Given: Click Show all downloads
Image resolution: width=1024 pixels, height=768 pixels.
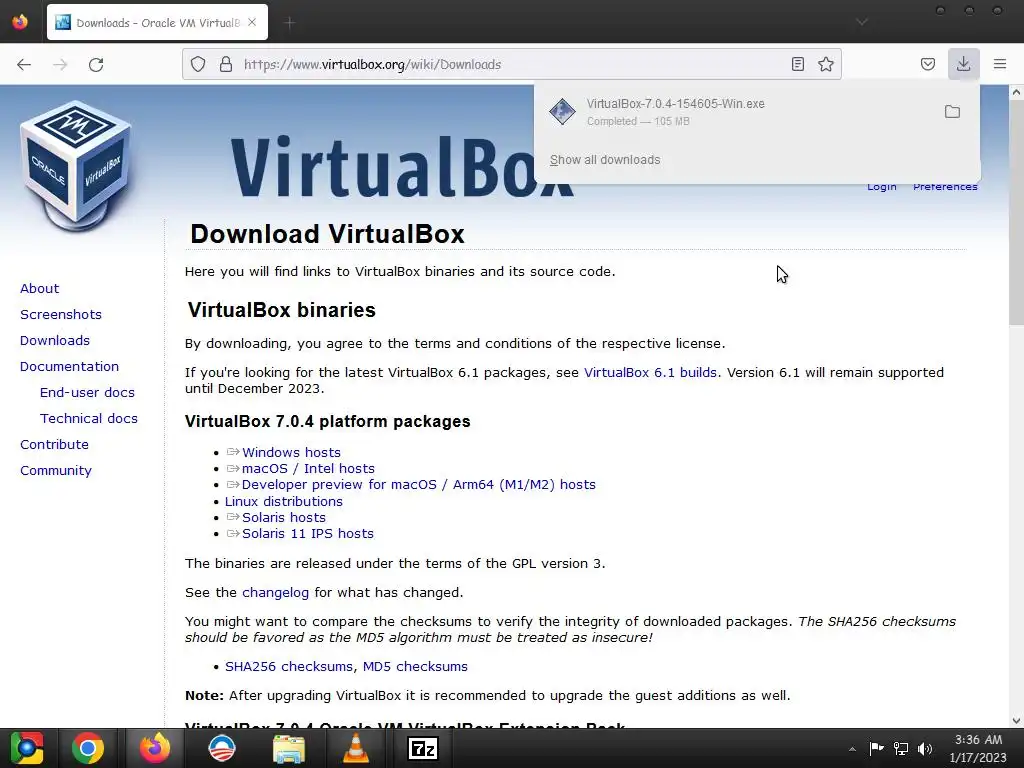Looking at the screenshot, I should (605, 160).
